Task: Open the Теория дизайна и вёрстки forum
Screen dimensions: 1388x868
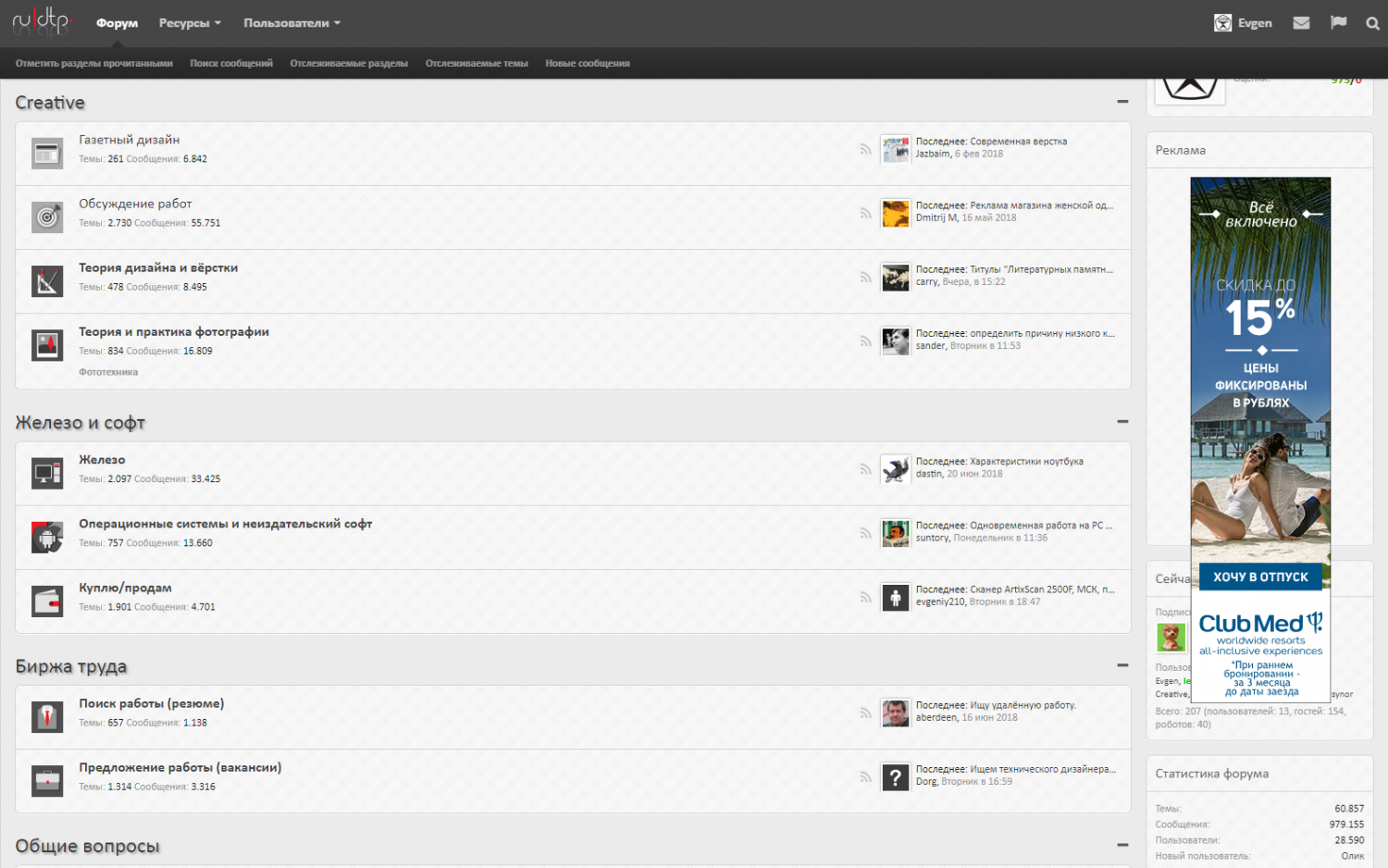Action: (x=158, y=267)
